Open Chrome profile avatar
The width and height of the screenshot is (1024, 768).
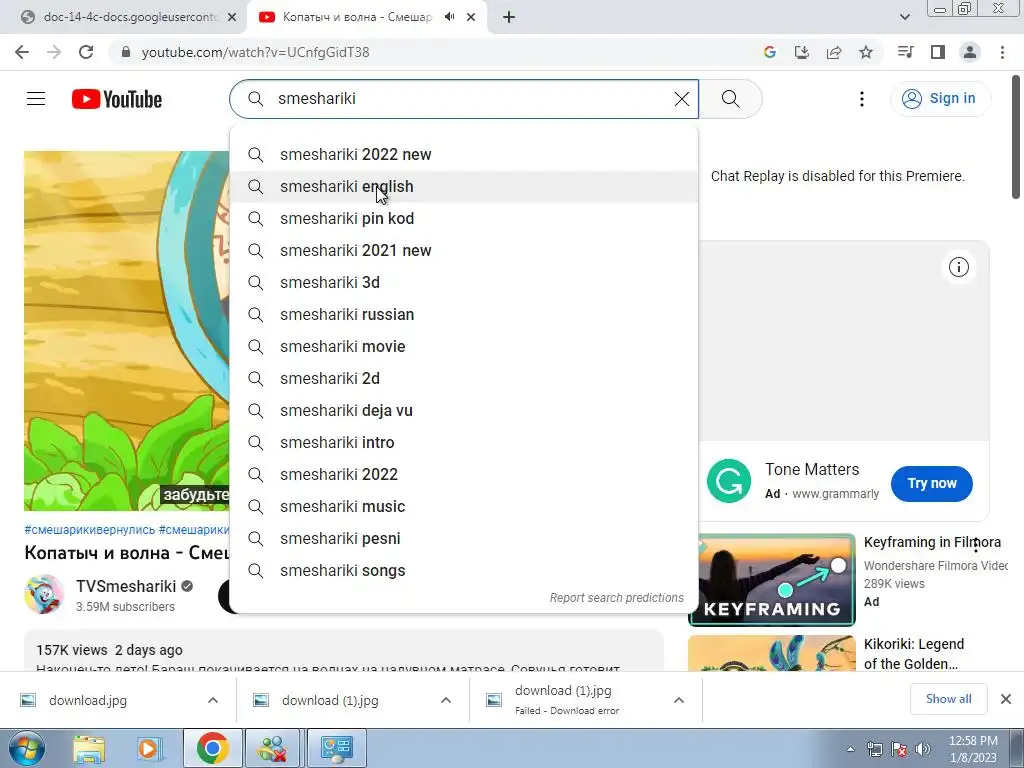(970, 52)
